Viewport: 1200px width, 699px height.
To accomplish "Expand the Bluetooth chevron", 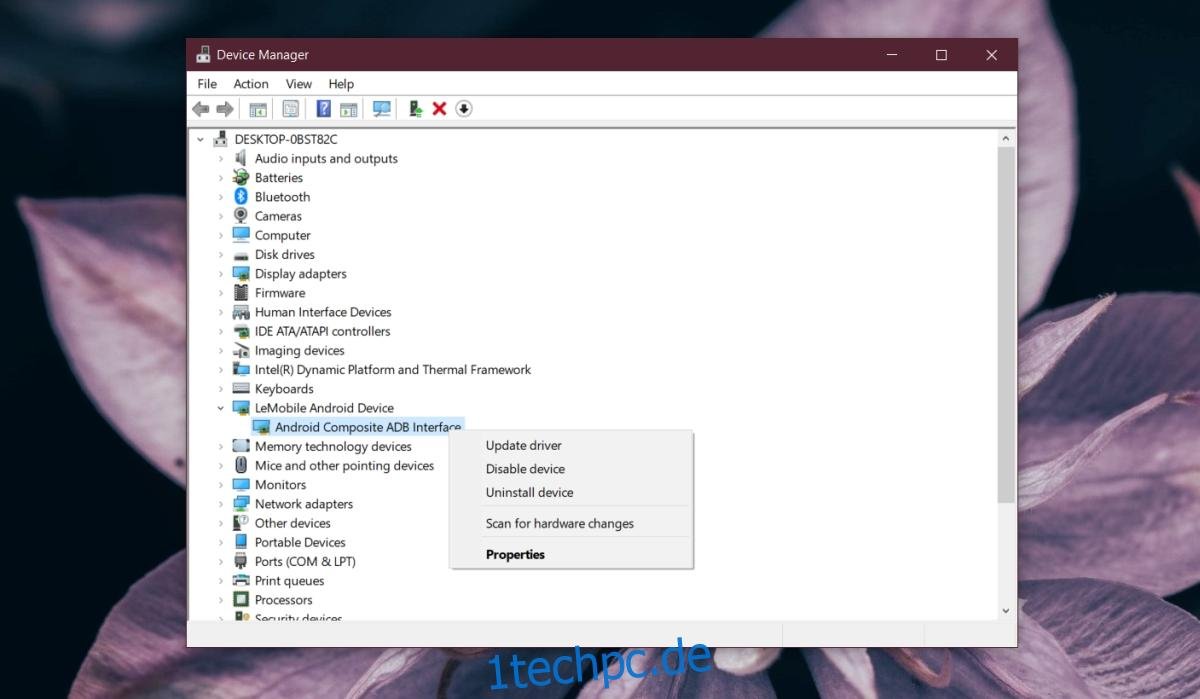I will pos(221,197).
